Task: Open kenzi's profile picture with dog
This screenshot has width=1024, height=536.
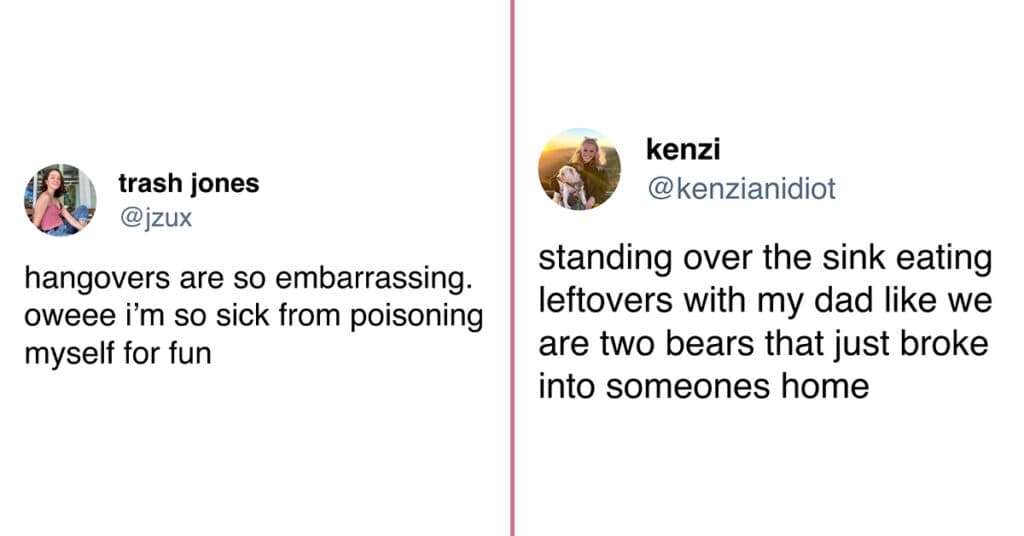Action: point(579,169)
